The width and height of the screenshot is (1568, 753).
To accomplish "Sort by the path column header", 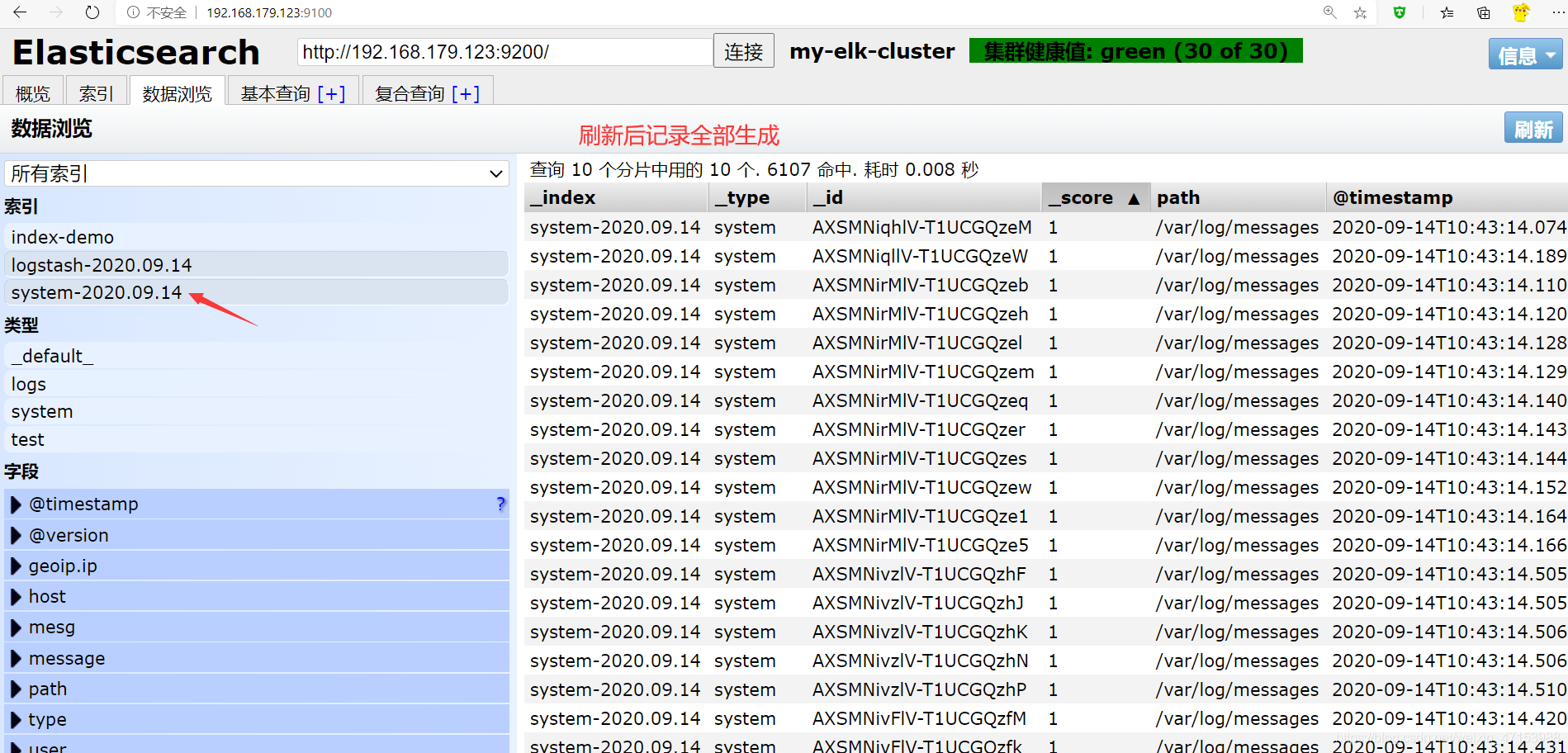I will point(1237,197).
